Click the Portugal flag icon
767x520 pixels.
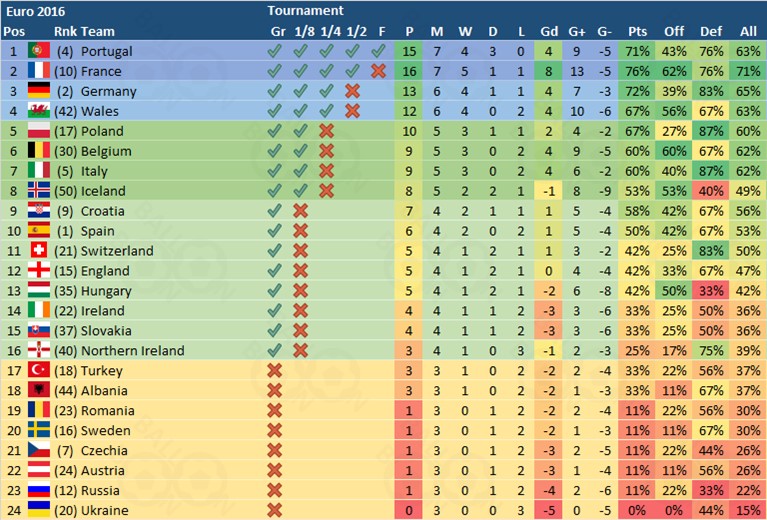39,51
